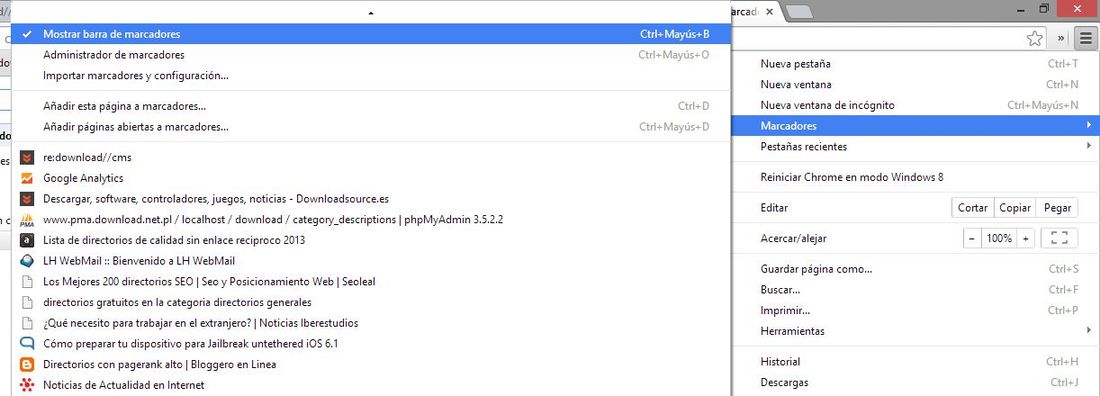Choose Importar marcadores y configuración
1100x396 pixels.
[370, 75]
